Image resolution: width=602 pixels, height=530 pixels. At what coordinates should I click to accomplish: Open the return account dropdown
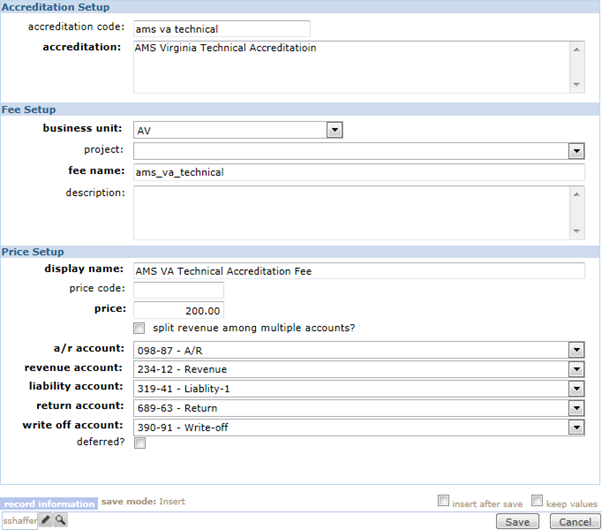point(576,407)
